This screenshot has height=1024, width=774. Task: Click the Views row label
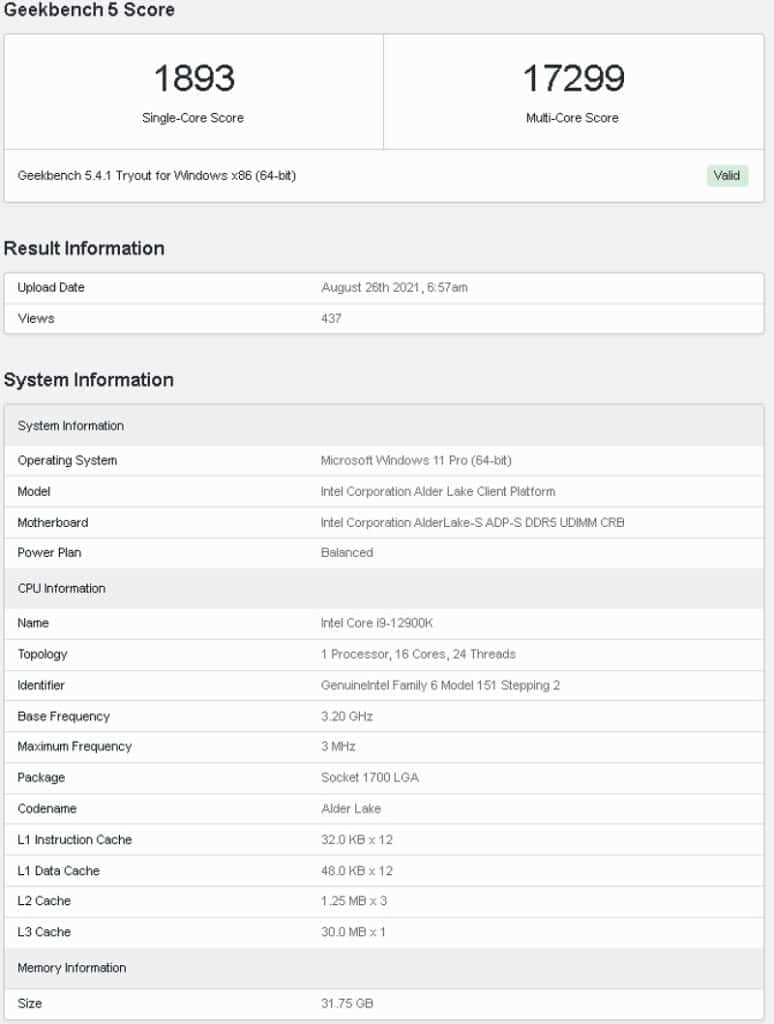[36, 319]
